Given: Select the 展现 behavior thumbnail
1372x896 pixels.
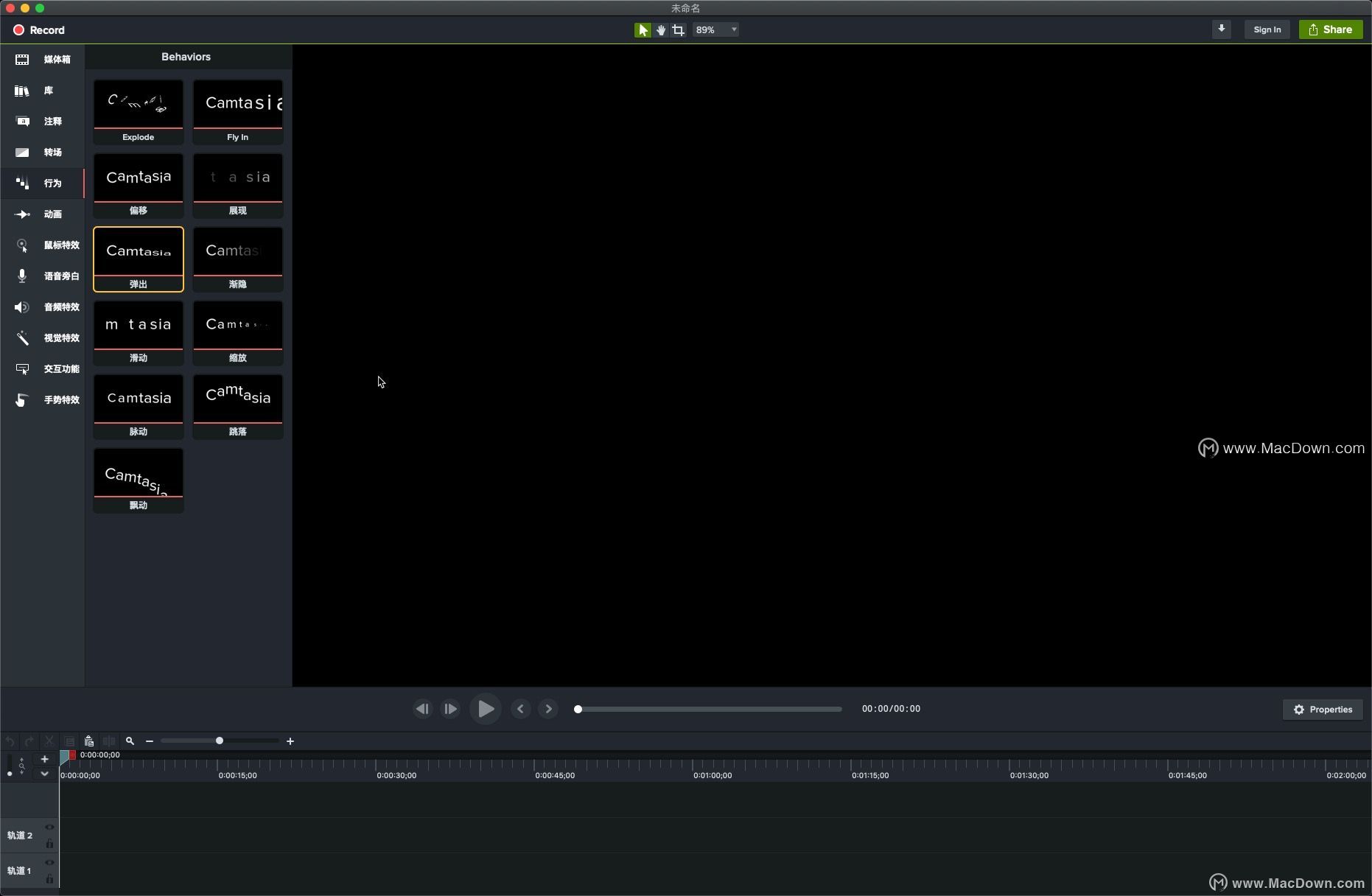Looking at the screenshot, I should pyautogui.click(x=238, y=186).
